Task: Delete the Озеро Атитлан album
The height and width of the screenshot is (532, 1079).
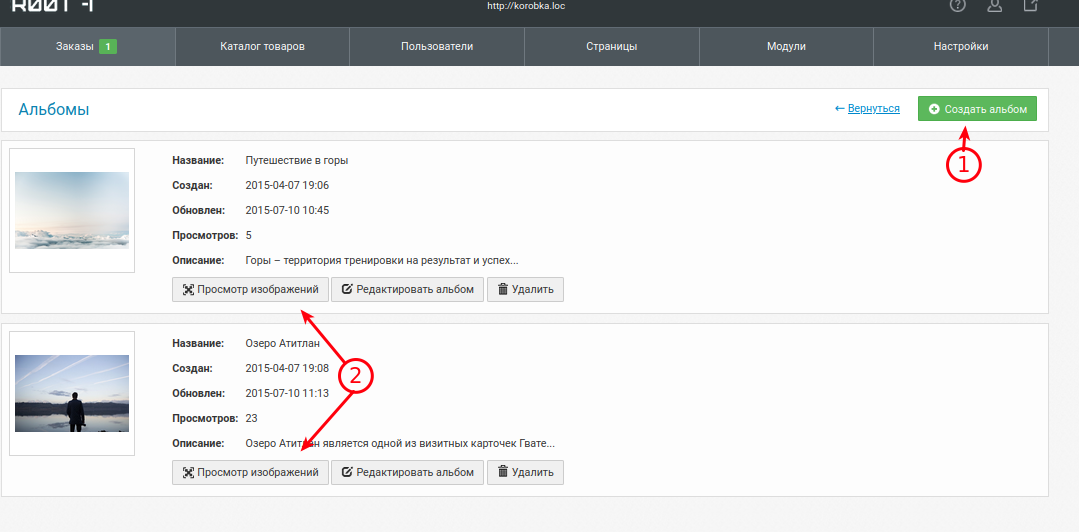Action: (x=525, y=473)
